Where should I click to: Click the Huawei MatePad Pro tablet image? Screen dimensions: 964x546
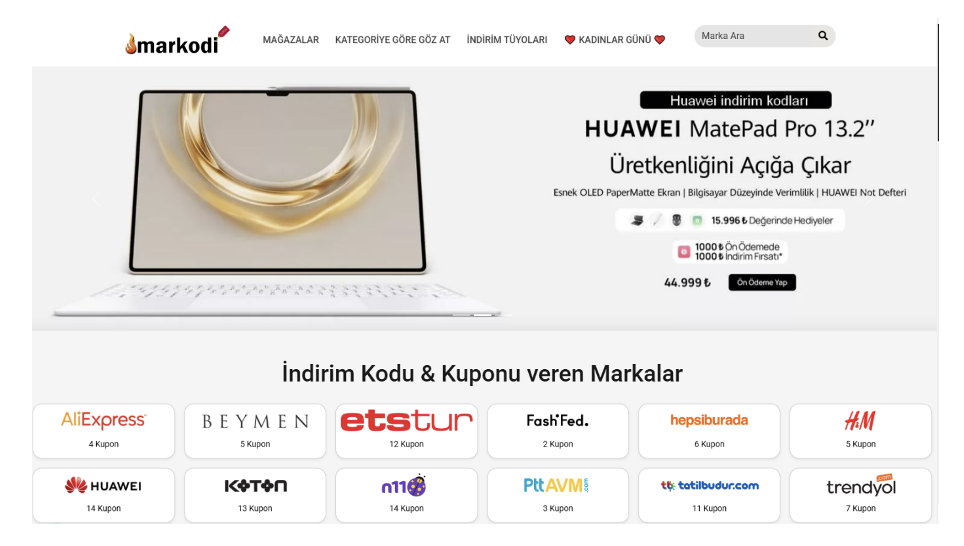pyautogui.click(x=277, y=200)
